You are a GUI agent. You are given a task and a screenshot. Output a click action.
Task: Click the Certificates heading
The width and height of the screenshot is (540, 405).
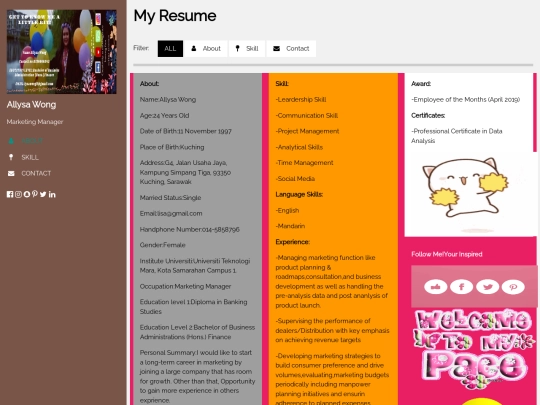tap(428, 116)
